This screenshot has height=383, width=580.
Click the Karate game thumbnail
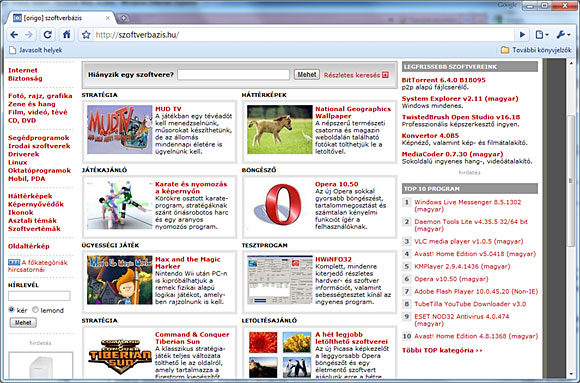tap(119, 205)
